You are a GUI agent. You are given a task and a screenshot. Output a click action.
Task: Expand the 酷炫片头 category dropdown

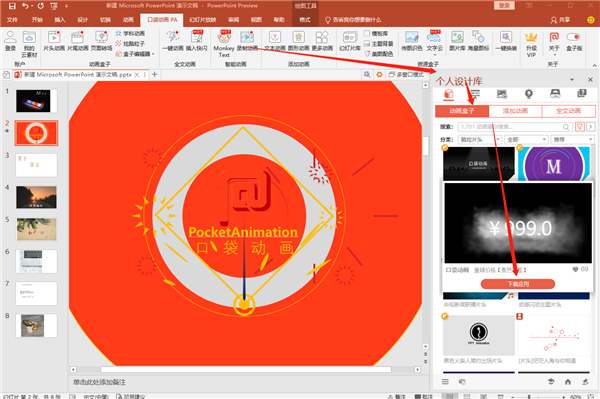[480, 140]
